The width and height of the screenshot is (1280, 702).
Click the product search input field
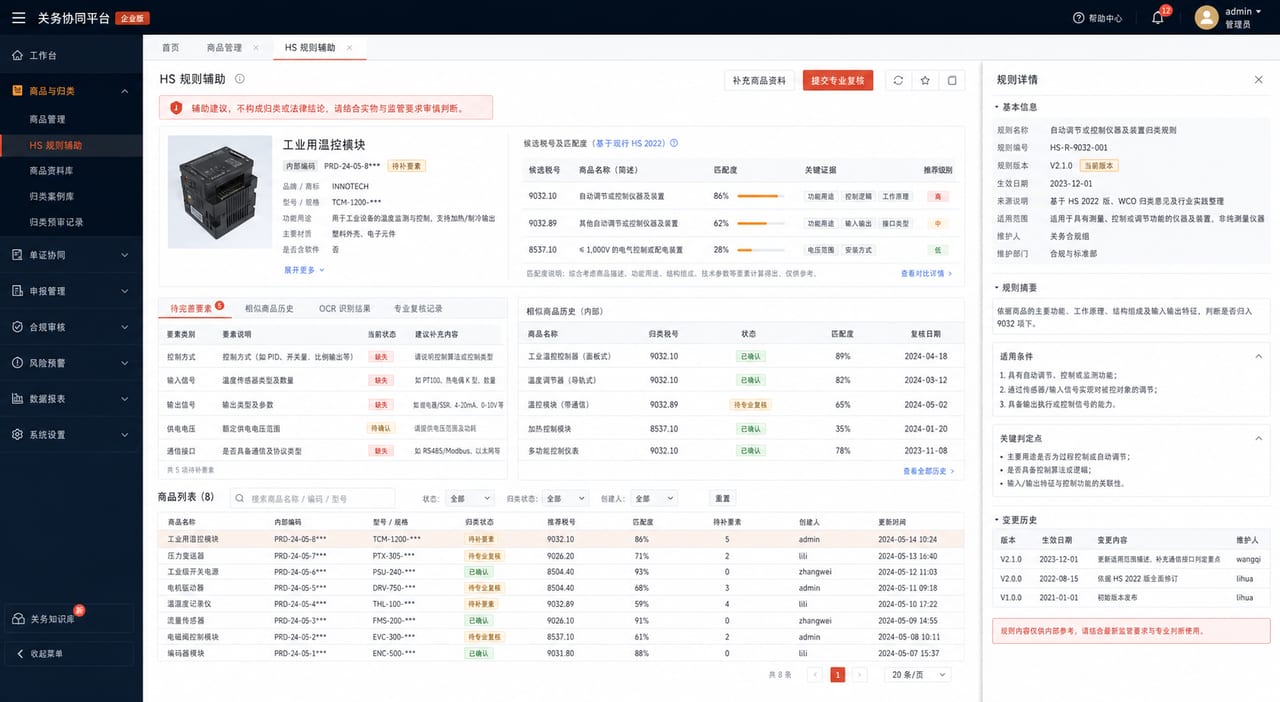click(x=312, y=498)
